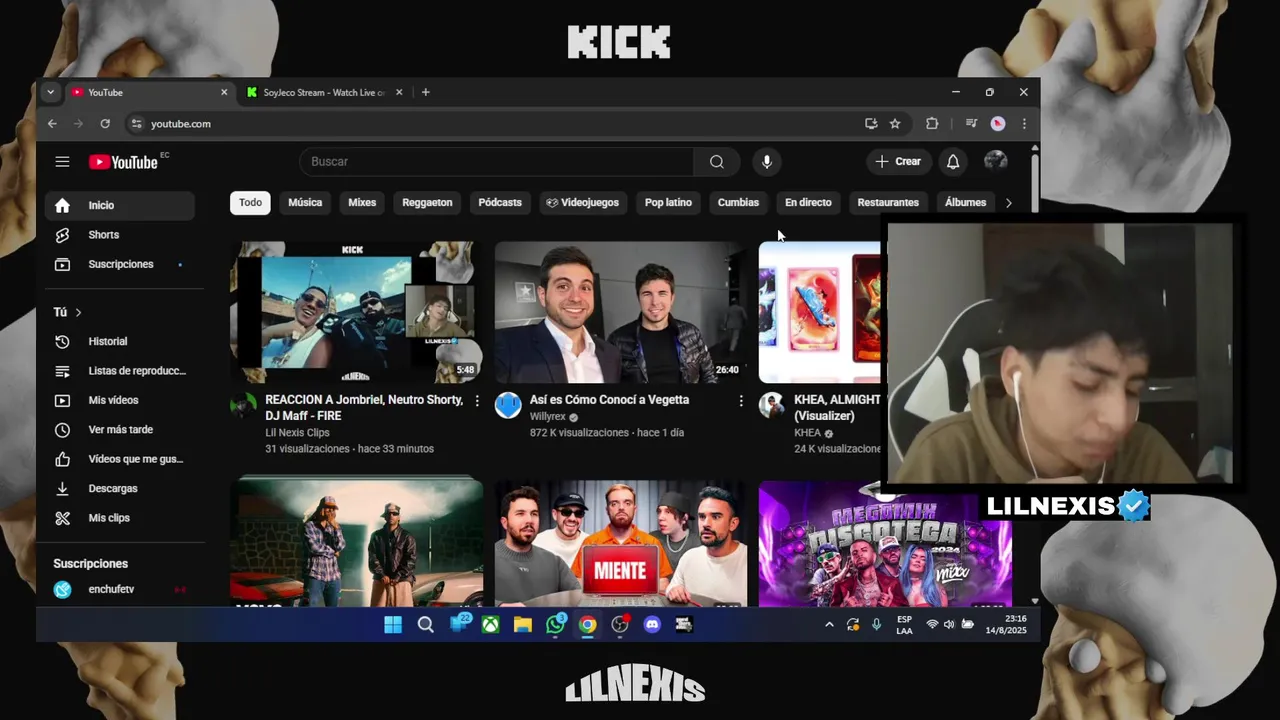Click the magnifier search button on YouTube
This screenshot has height=720, width=1280.
point(717,162)
